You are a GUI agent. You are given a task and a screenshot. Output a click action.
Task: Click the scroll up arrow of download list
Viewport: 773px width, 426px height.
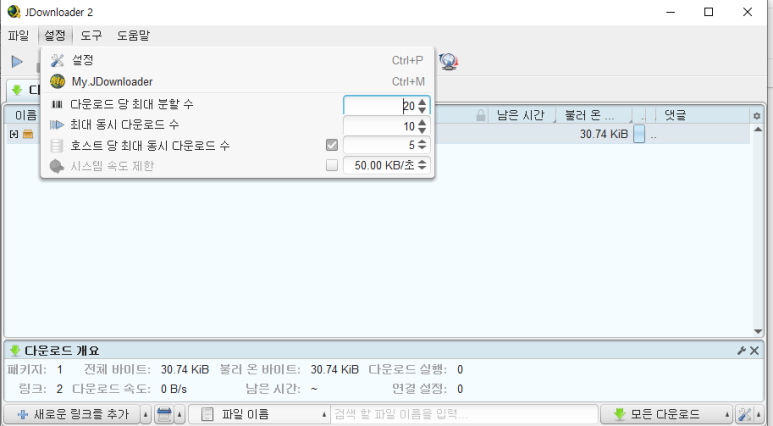click(758, 129)
